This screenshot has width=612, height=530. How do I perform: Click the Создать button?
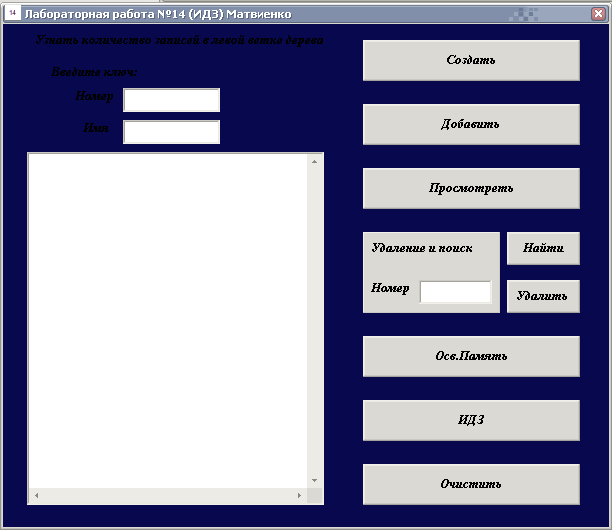pyautogui.click(x=471, y=60)
